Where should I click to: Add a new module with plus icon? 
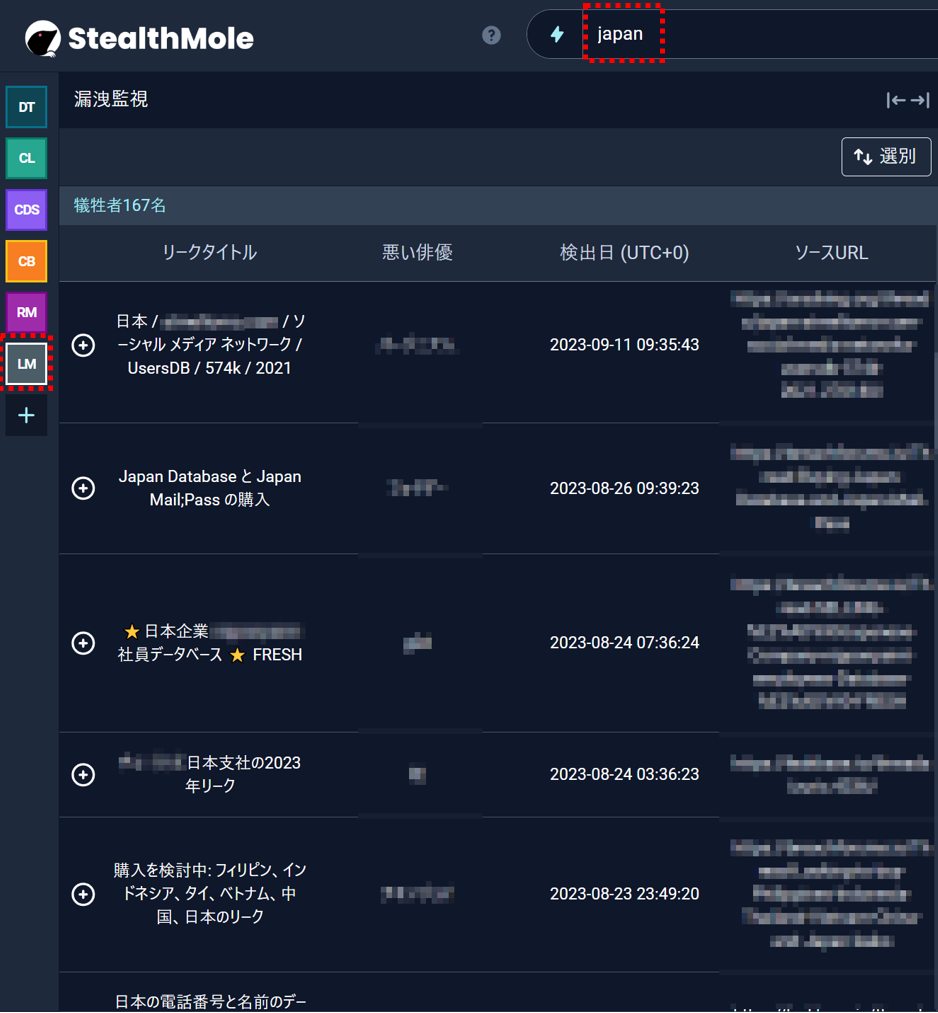click(27, 415)
